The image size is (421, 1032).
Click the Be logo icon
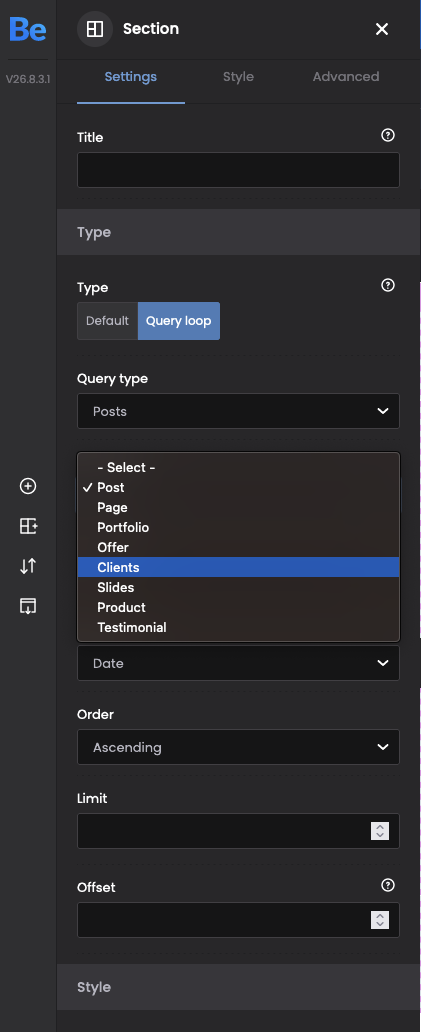[28, 29]
